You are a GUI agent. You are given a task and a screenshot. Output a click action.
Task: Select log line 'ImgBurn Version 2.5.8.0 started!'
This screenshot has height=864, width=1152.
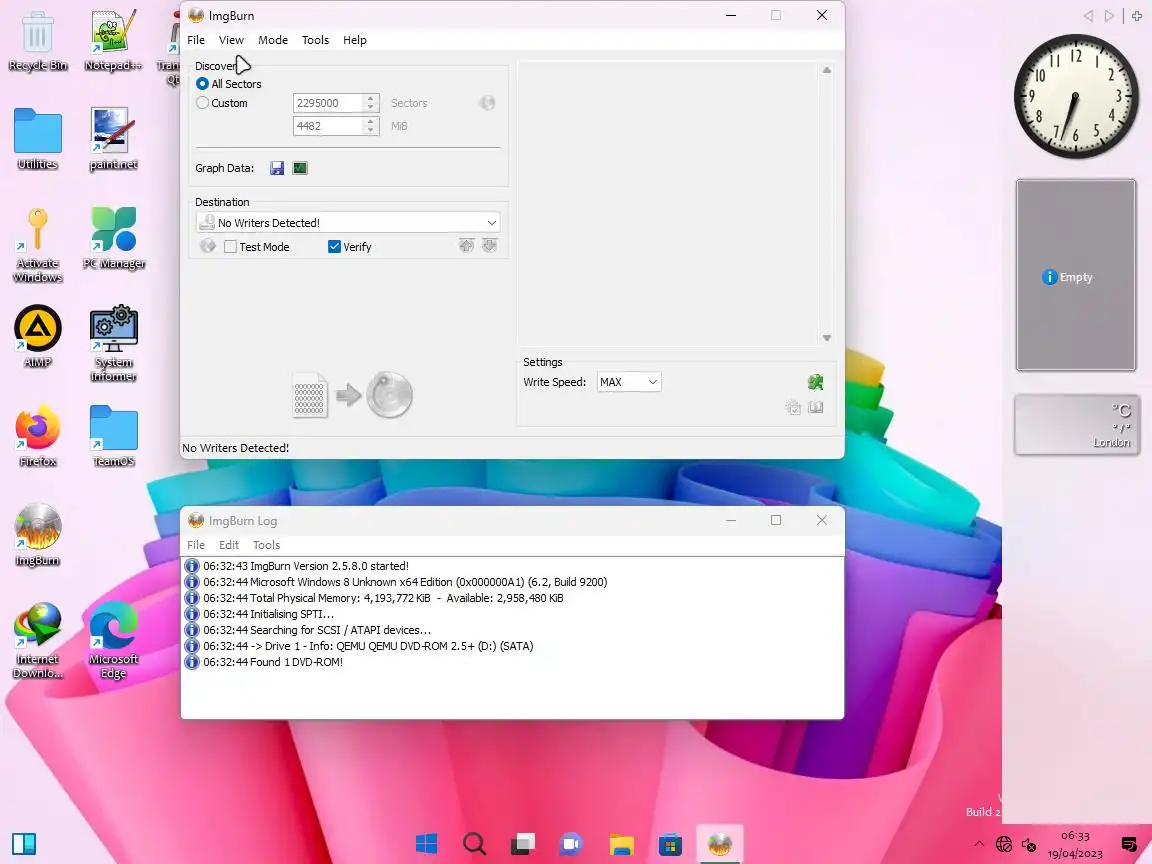(306, 566)
